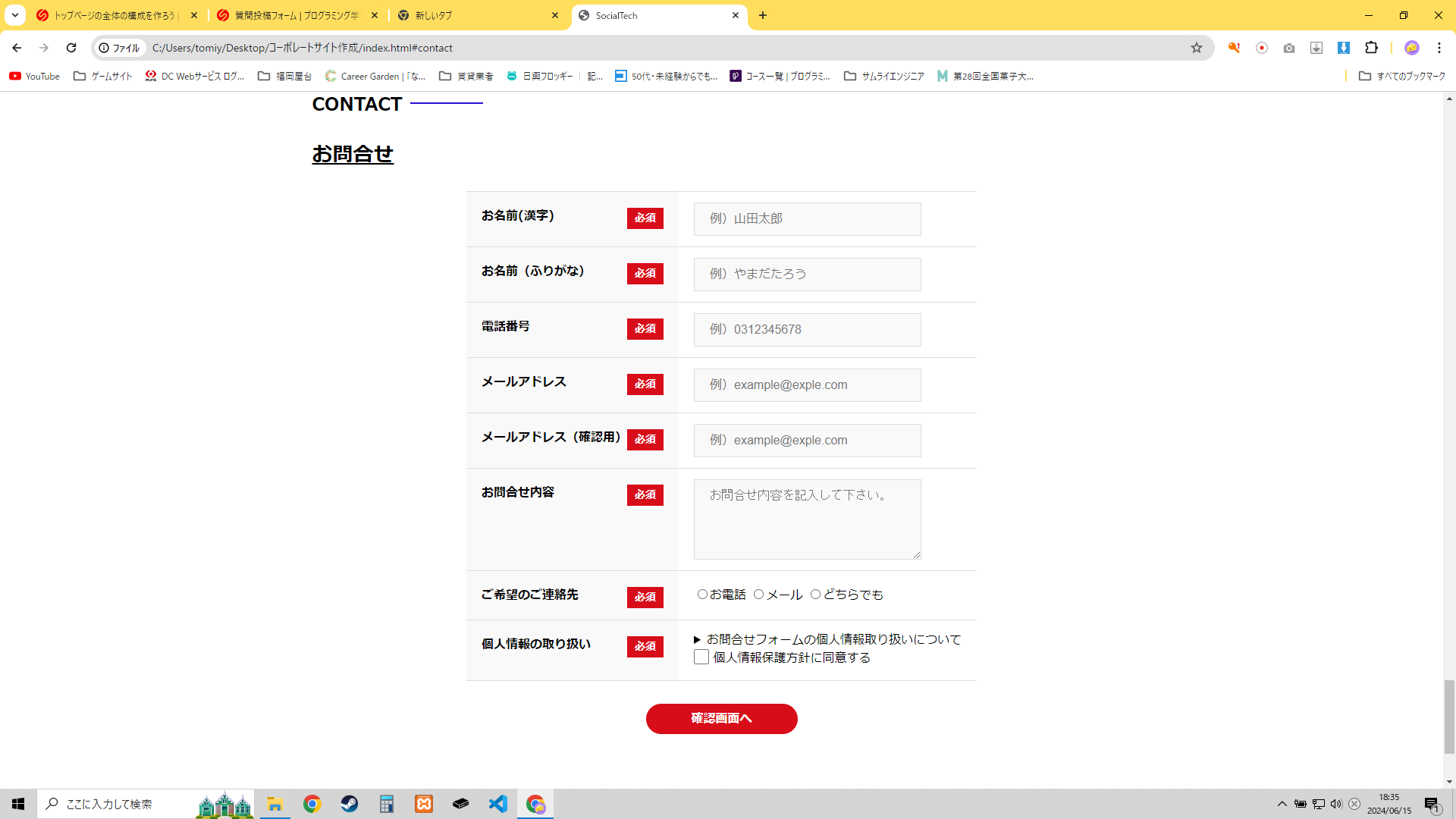Select the お電話 radio option
The width and height of the screenshot is (1456, 819).
[702, 595]
